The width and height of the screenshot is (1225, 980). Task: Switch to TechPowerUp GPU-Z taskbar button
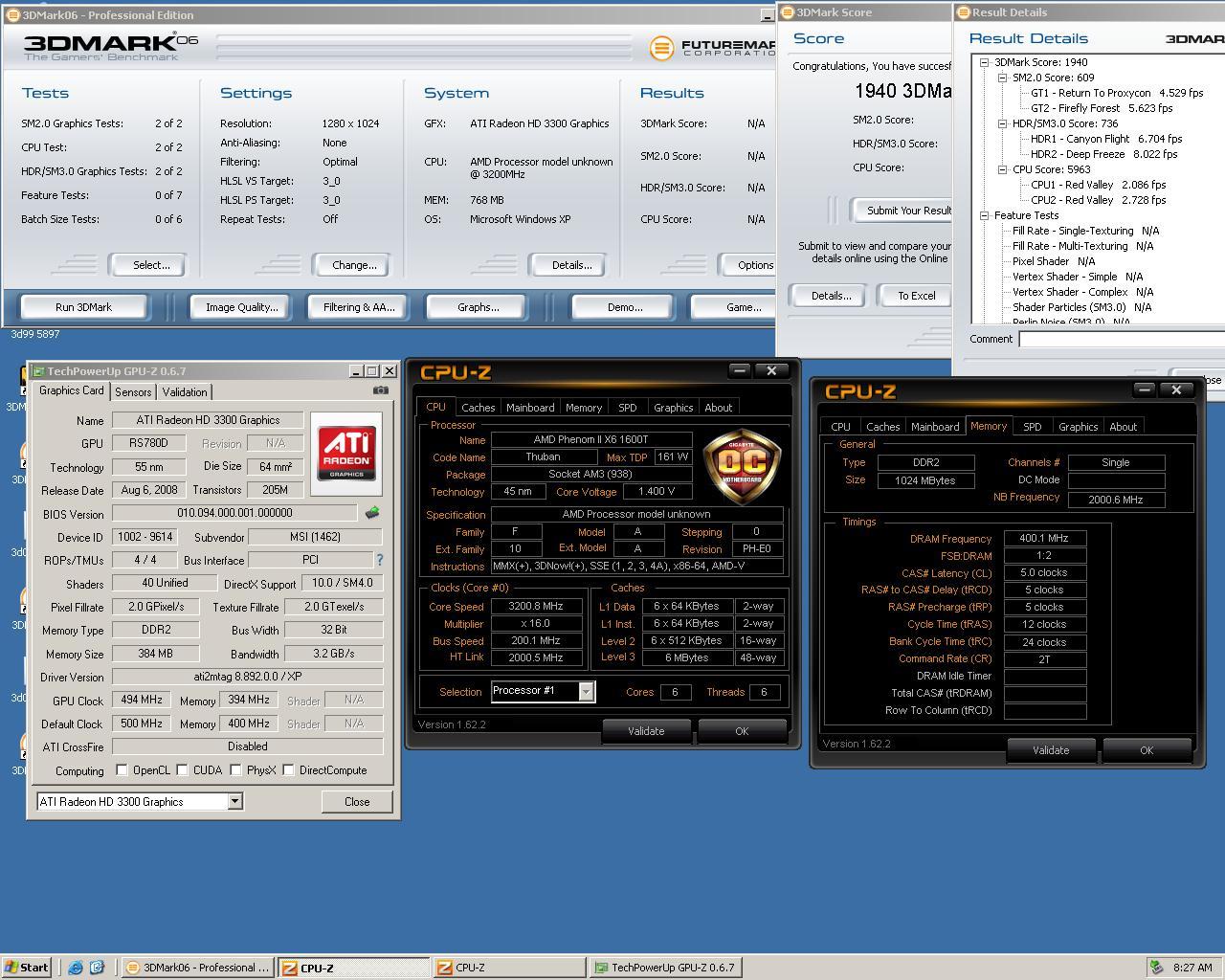click(666, 968)
